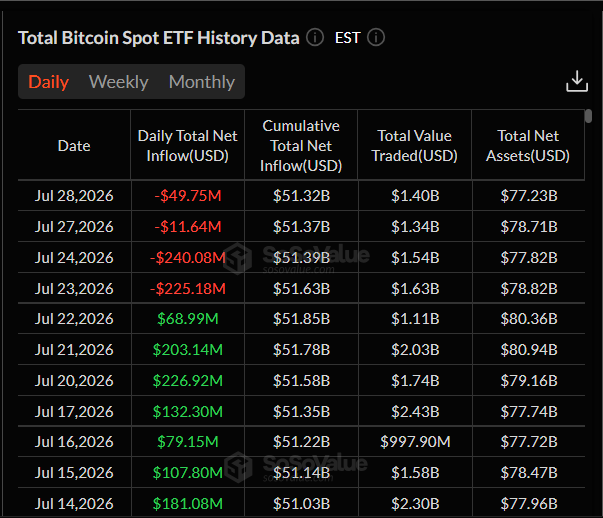
Task: Click cumulative value $51.85B
Action: (302, 319)
